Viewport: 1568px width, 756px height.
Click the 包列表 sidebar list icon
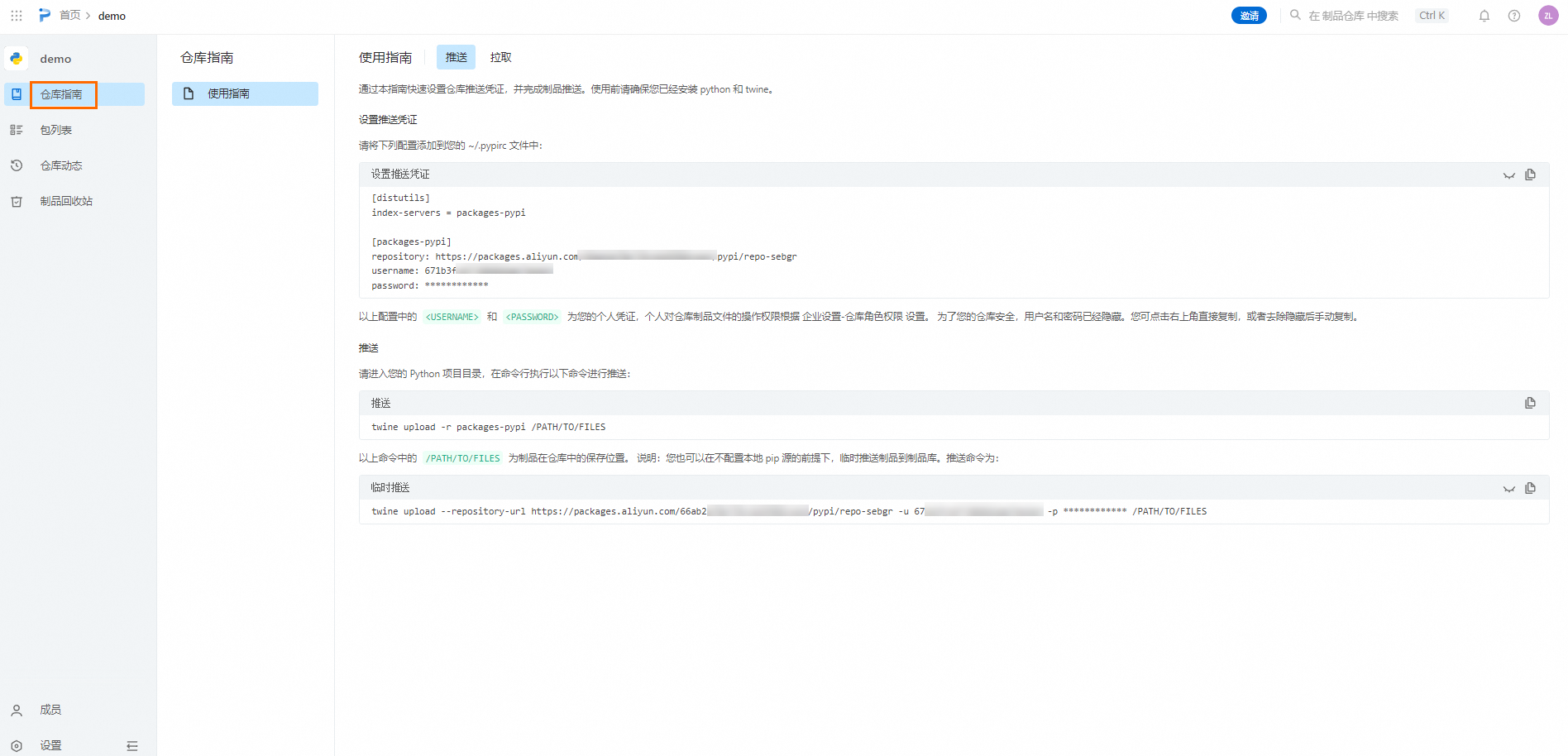(x=17, y=130)
